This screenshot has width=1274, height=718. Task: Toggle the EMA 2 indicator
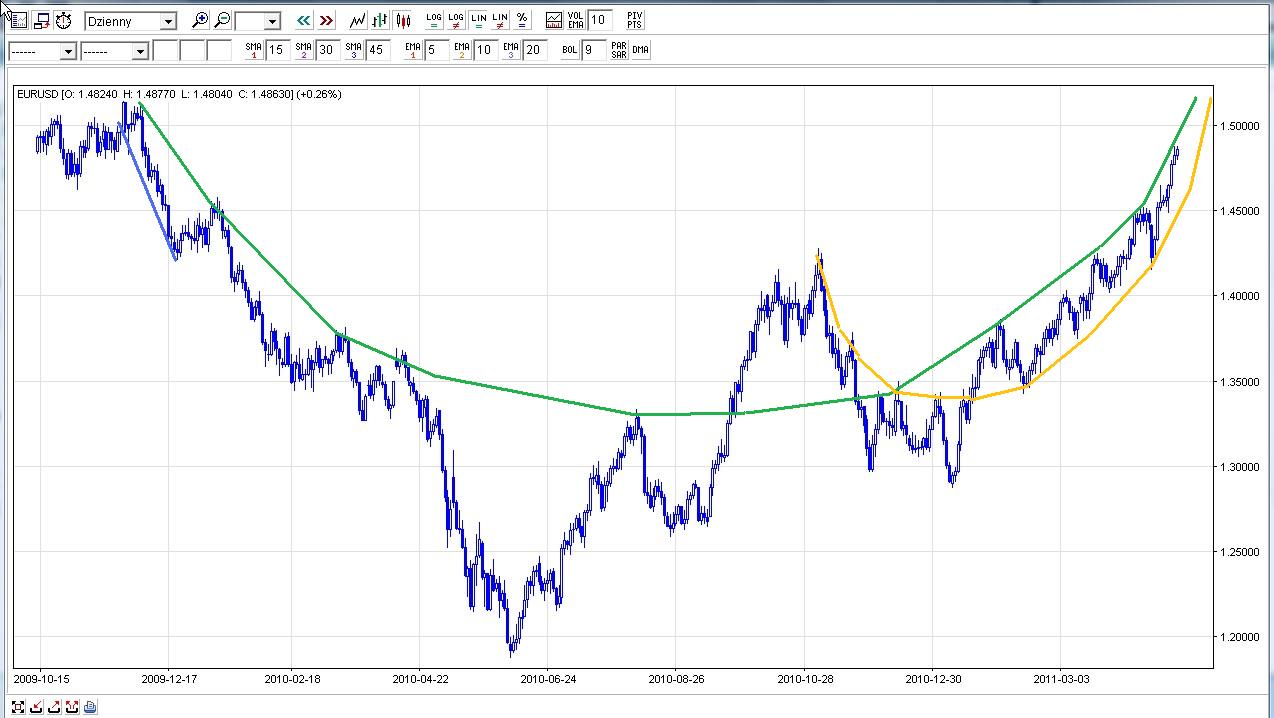click(x=462, y=50)
